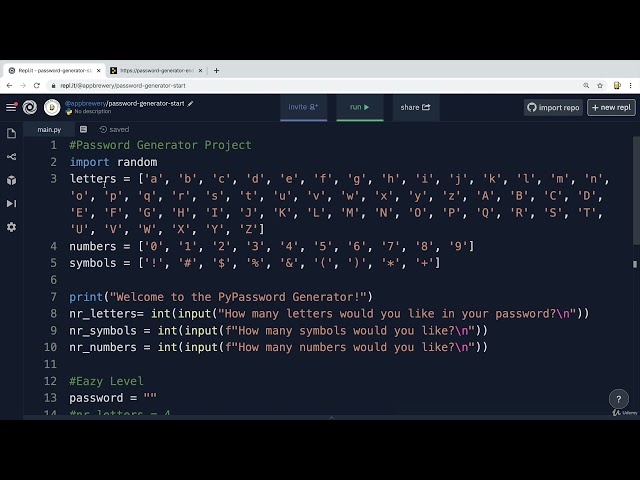Click 'nr_letters' on line 8

point(103,314)
